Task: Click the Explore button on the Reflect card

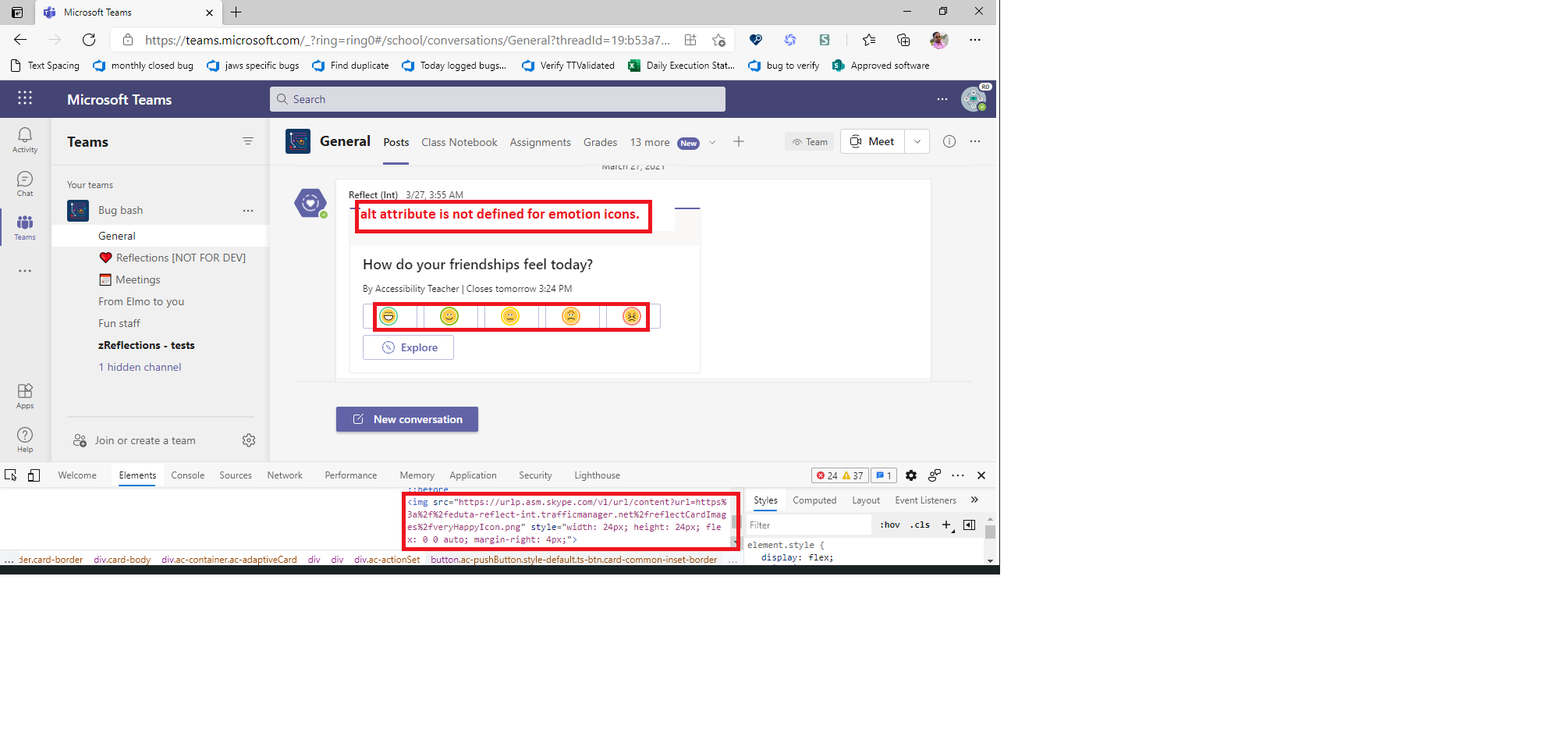Action: [407, 347]
